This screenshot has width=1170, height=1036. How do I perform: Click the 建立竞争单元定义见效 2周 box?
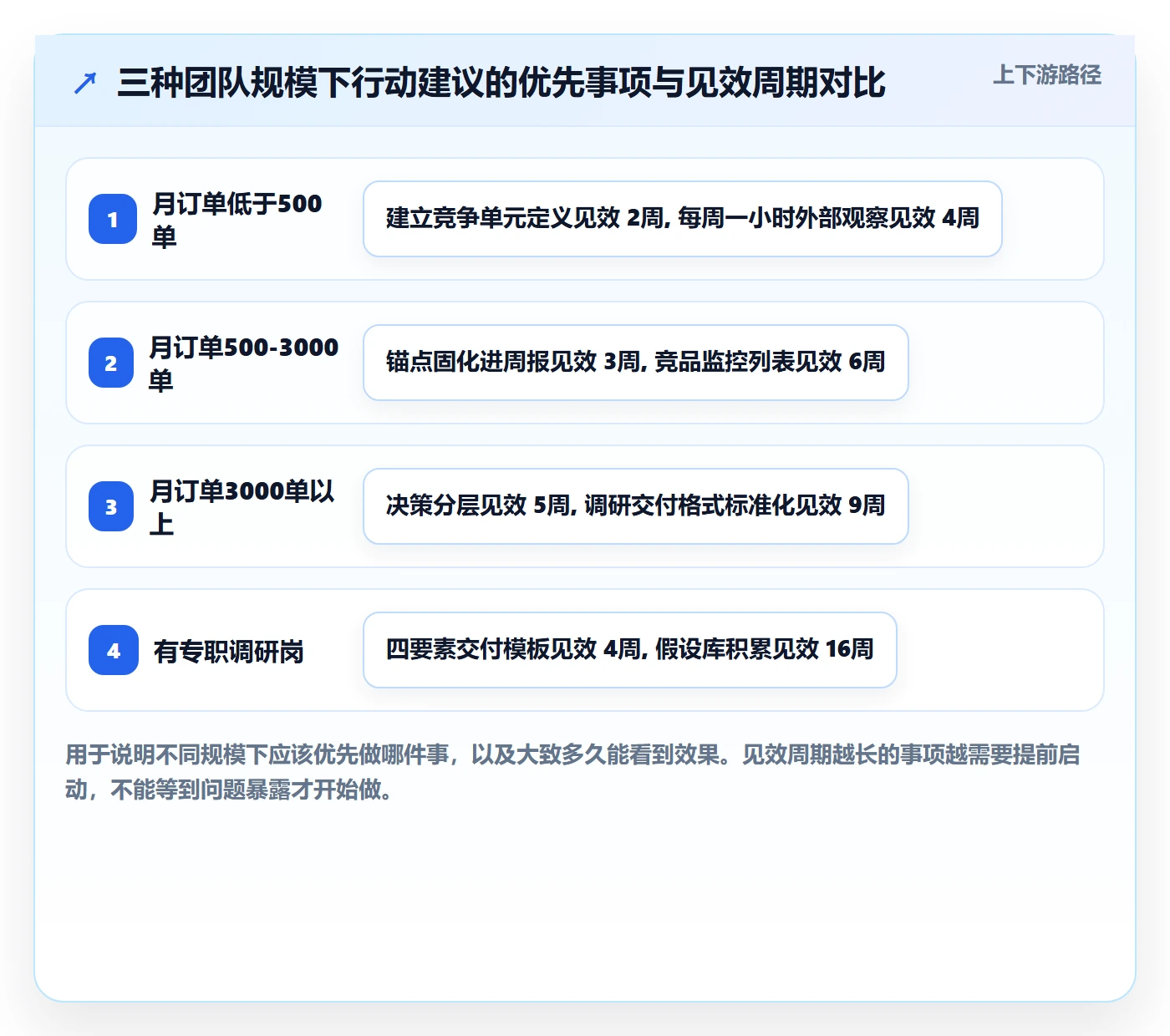(x=683, y=219)
